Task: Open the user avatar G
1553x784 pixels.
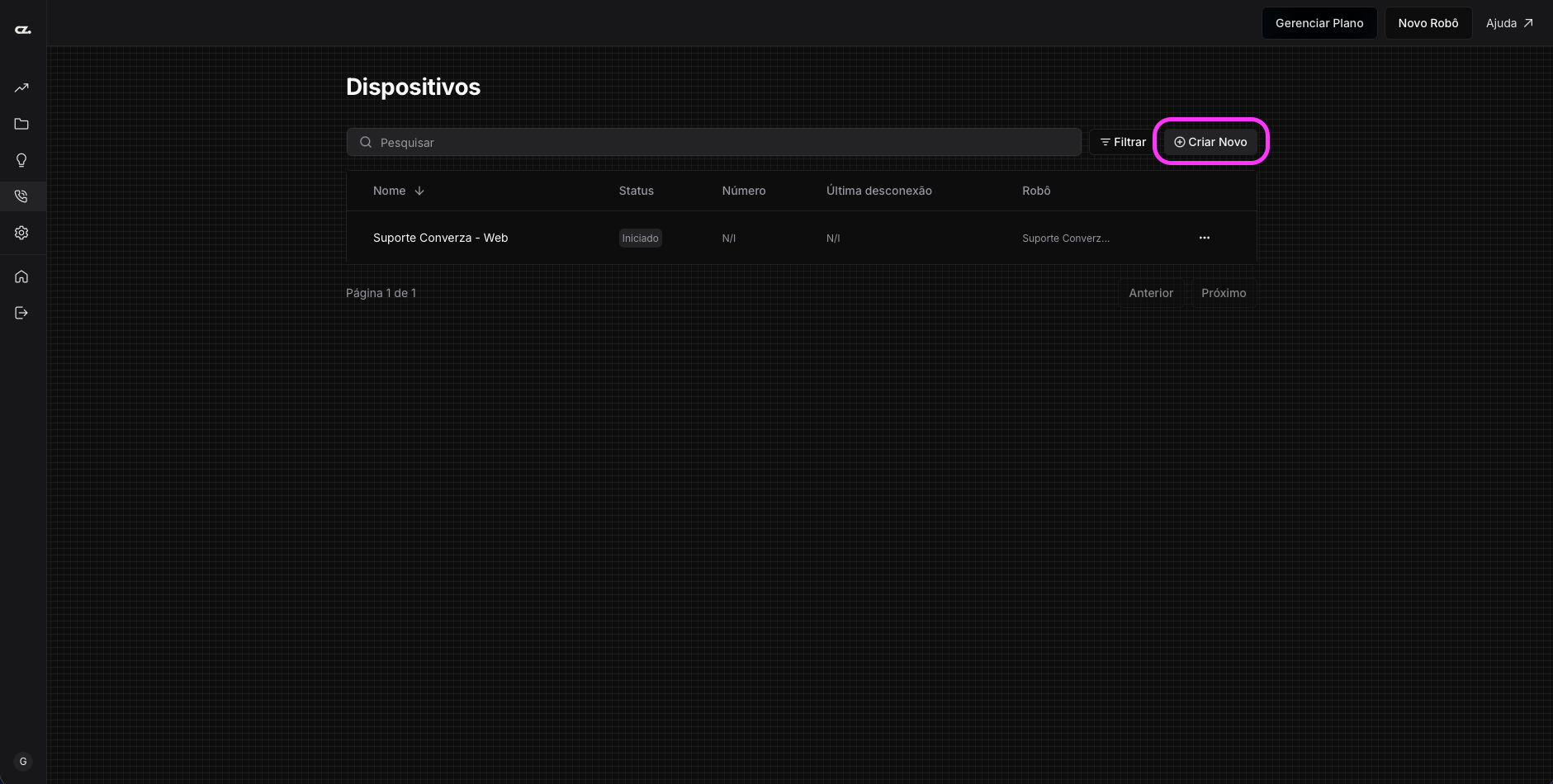Action: coord(23,762)
